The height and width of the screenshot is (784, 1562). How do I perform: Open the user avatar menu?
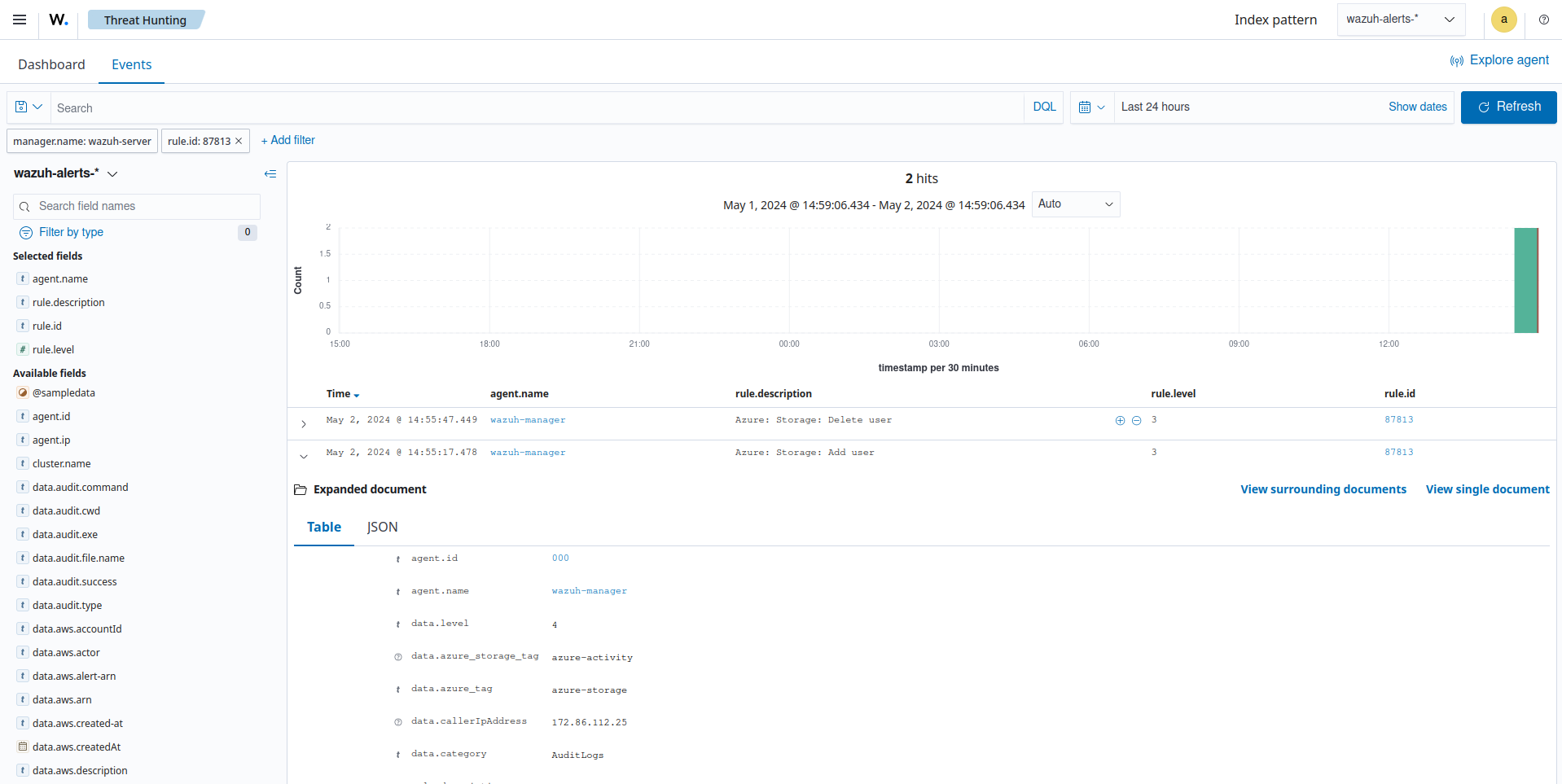point(1503,20)
